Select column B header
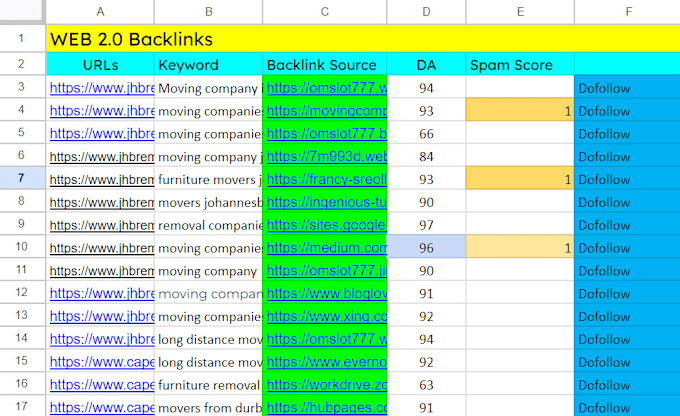Screen dimensions: 680x416 [209, 12]
